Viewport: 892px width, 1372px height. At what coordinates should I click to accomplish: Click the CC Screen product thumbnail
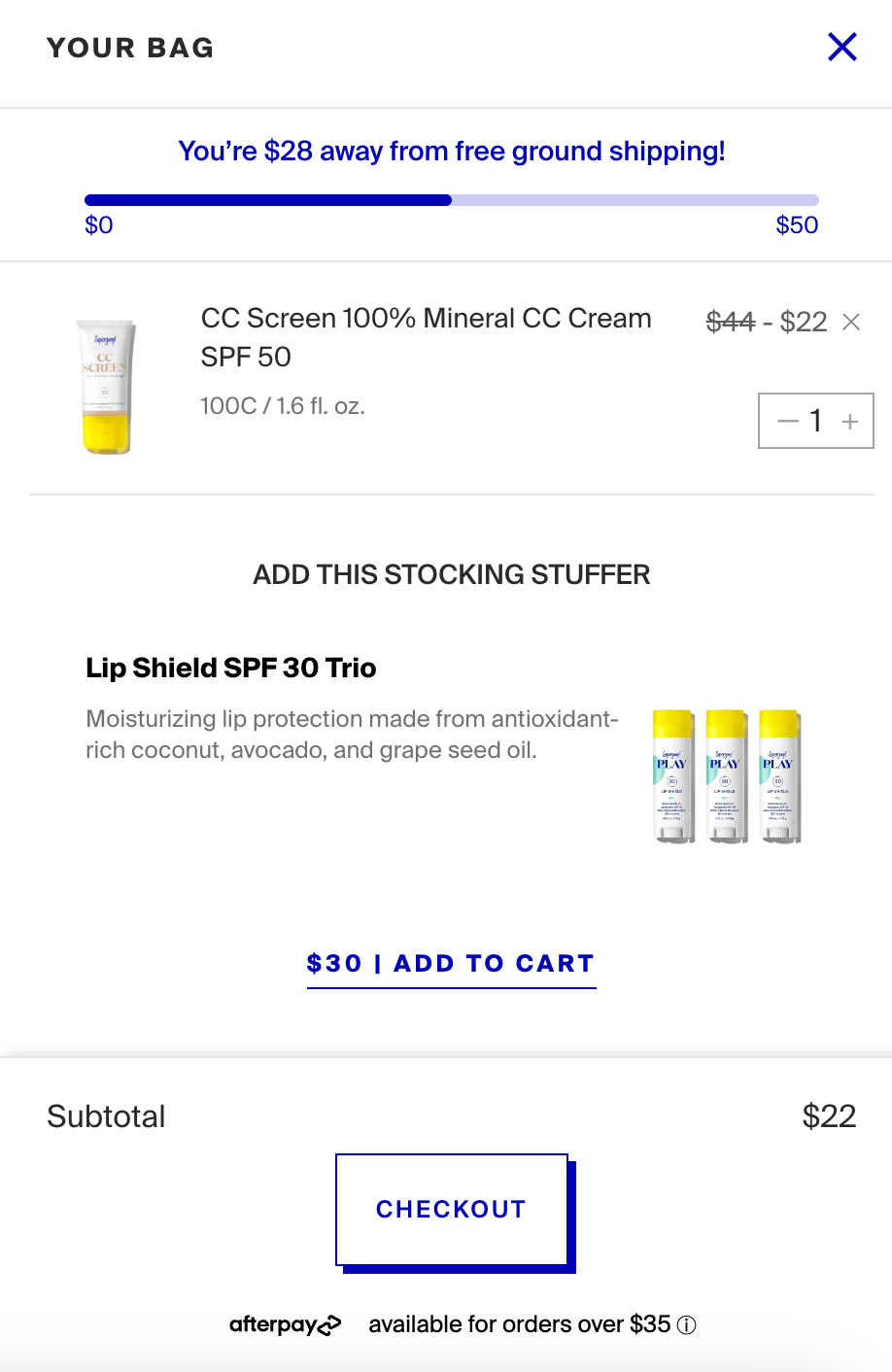(x=107, y=384)
